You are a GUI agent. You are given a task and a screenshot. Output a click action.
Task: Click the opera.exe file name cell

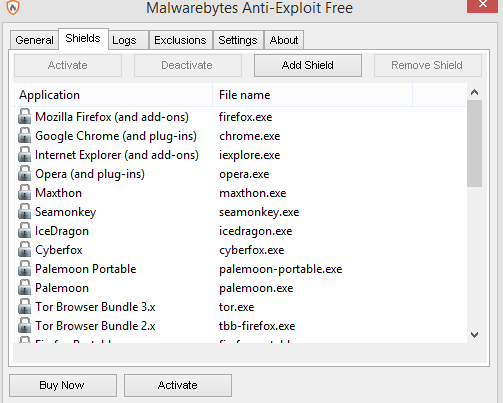244,174
